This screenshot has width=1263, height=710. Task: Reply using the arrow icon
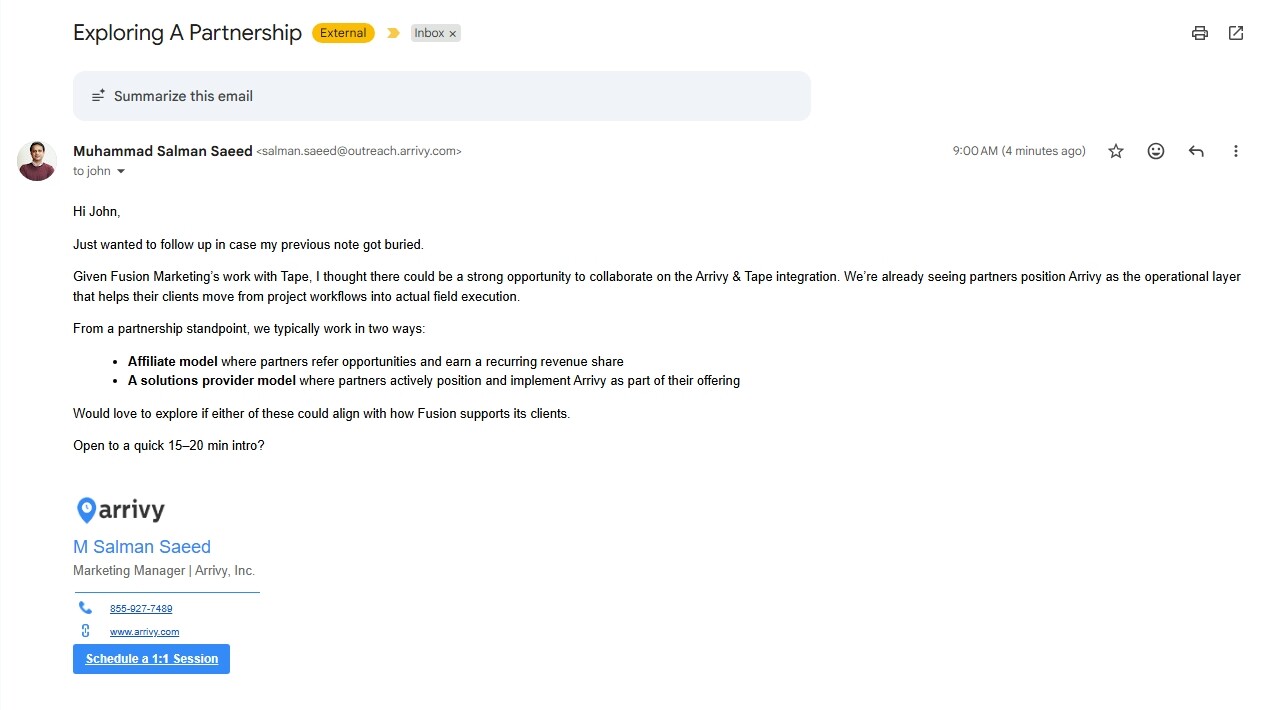1196,151
